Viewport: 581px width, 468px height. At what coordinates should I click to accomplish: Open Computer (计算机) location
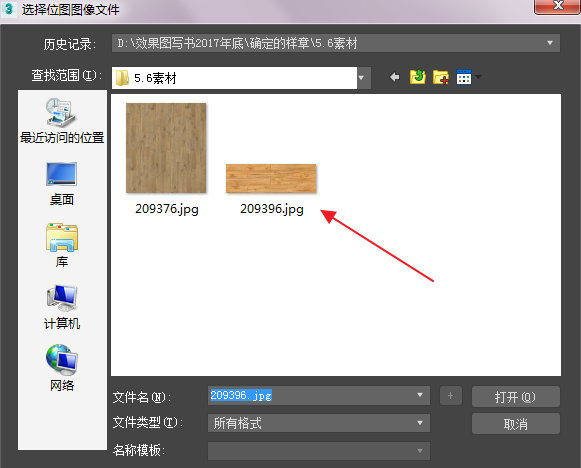click(62, 307)
